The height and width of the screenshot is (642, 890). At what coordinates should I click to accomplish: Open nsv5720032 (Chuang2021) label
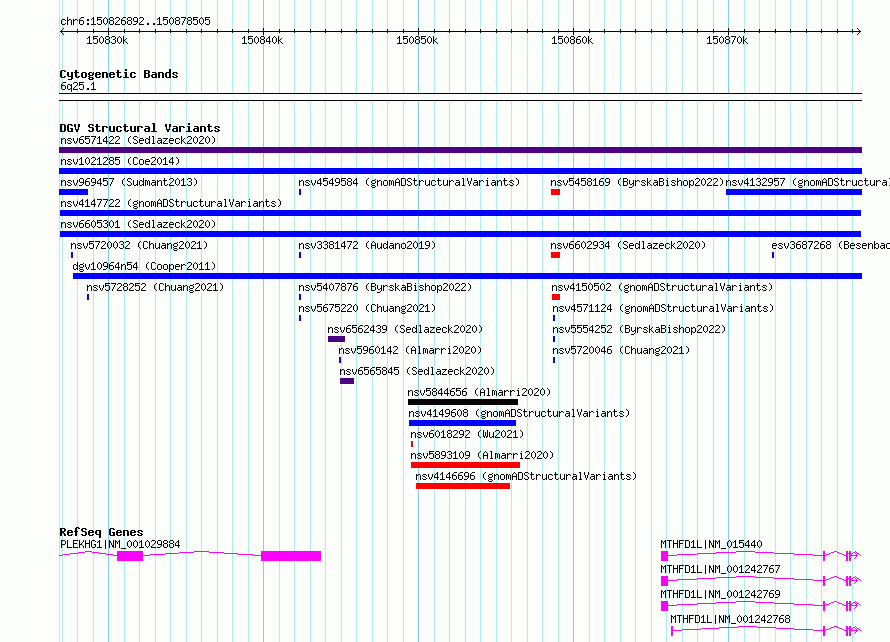[x=139, y=245]
